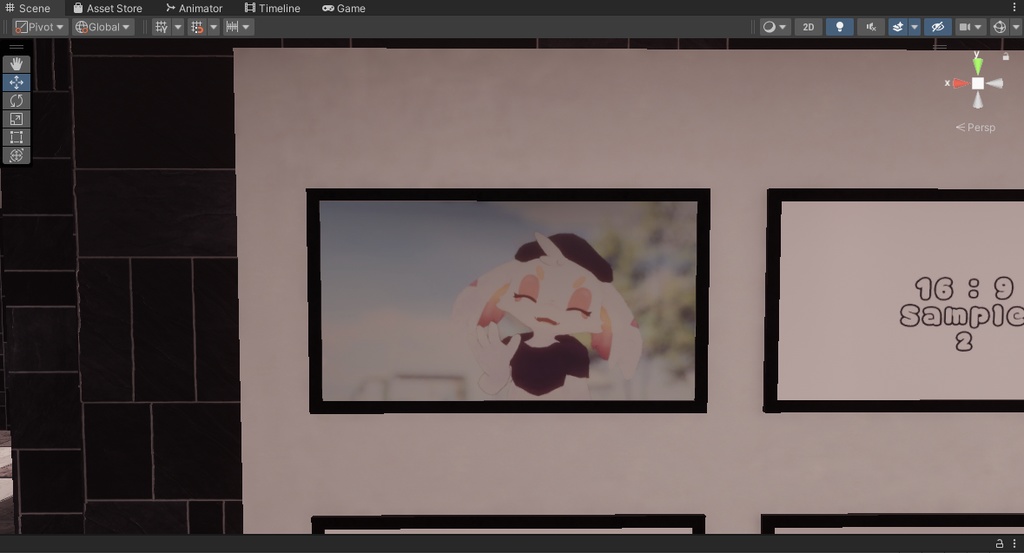Select the Rect tool
1024x553 pixels.
(x=16, y=137)
